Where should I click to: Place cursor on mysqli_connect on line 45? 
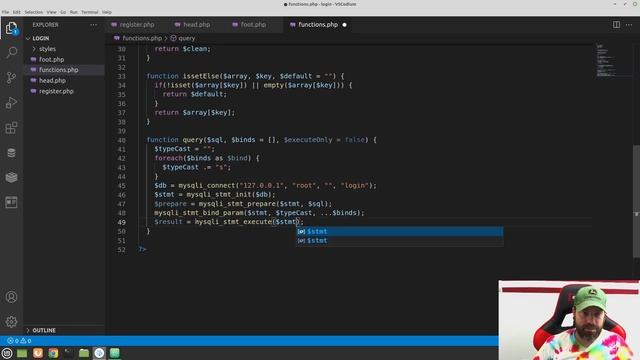pos(207,186)
